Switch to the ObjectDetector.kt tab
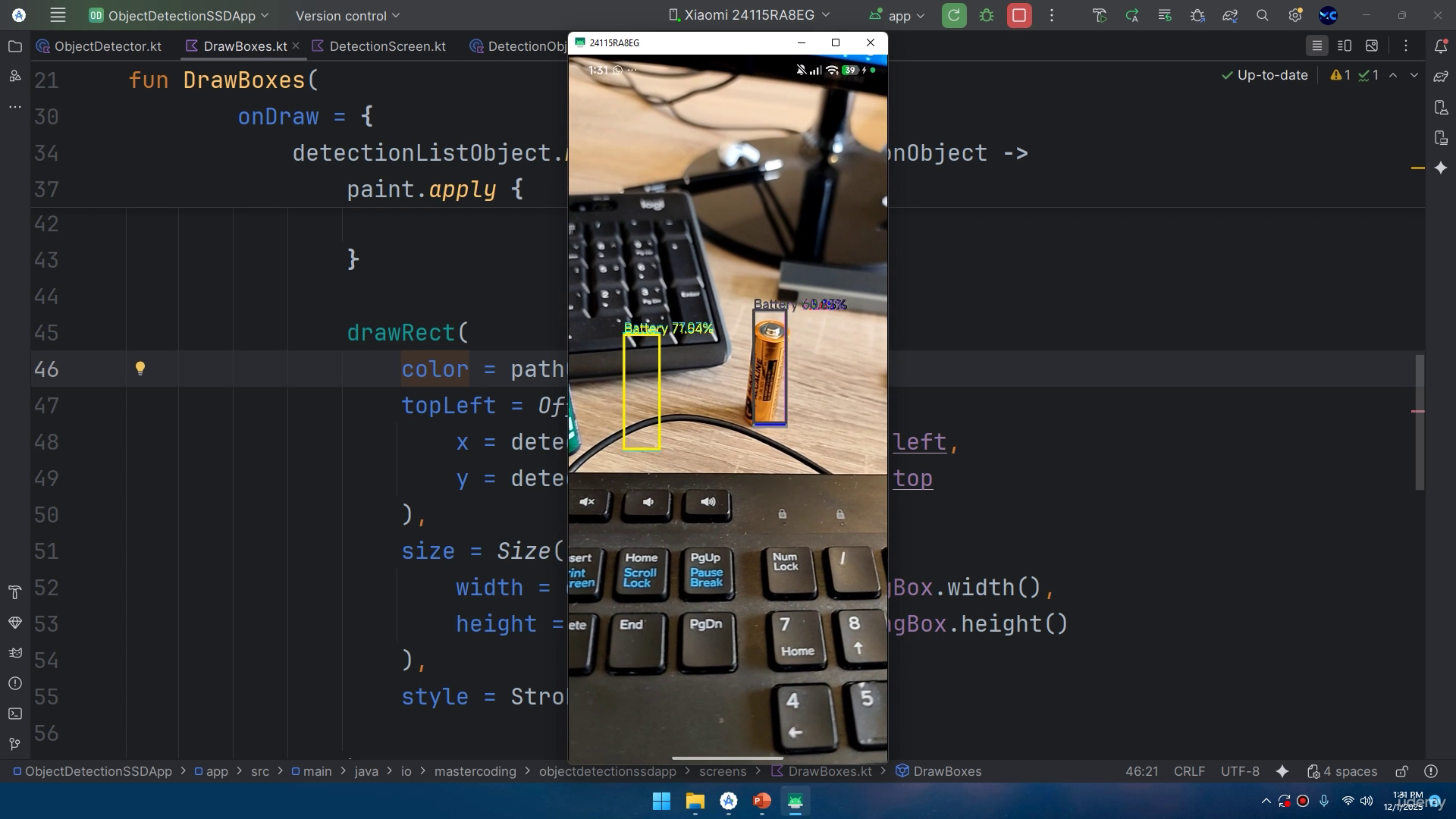The height and width of the screenshot is (819, 1456). (99, 46)
